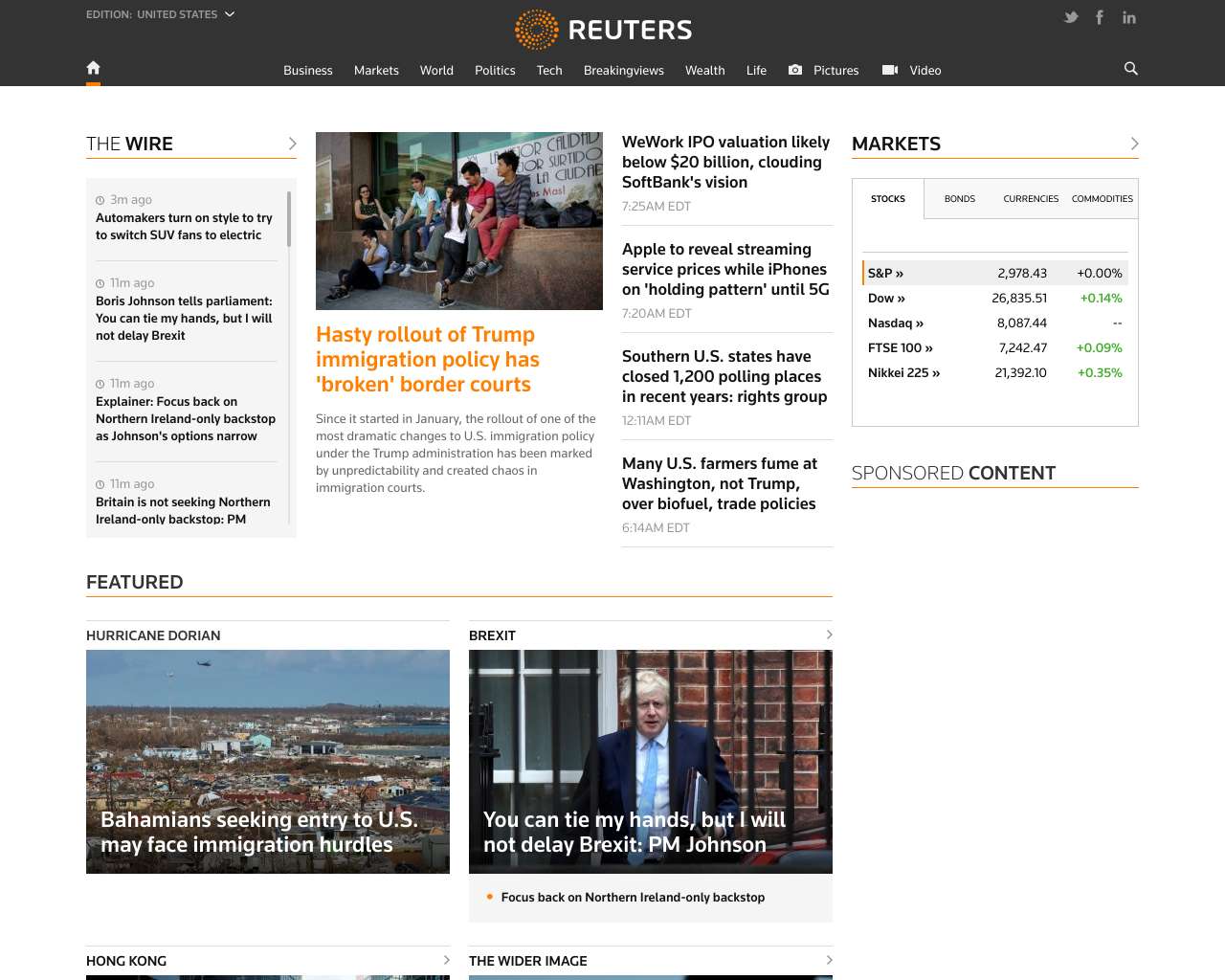Click the Nasdaq » link
Screen dimensions: 1225x980
pos(896,323)
